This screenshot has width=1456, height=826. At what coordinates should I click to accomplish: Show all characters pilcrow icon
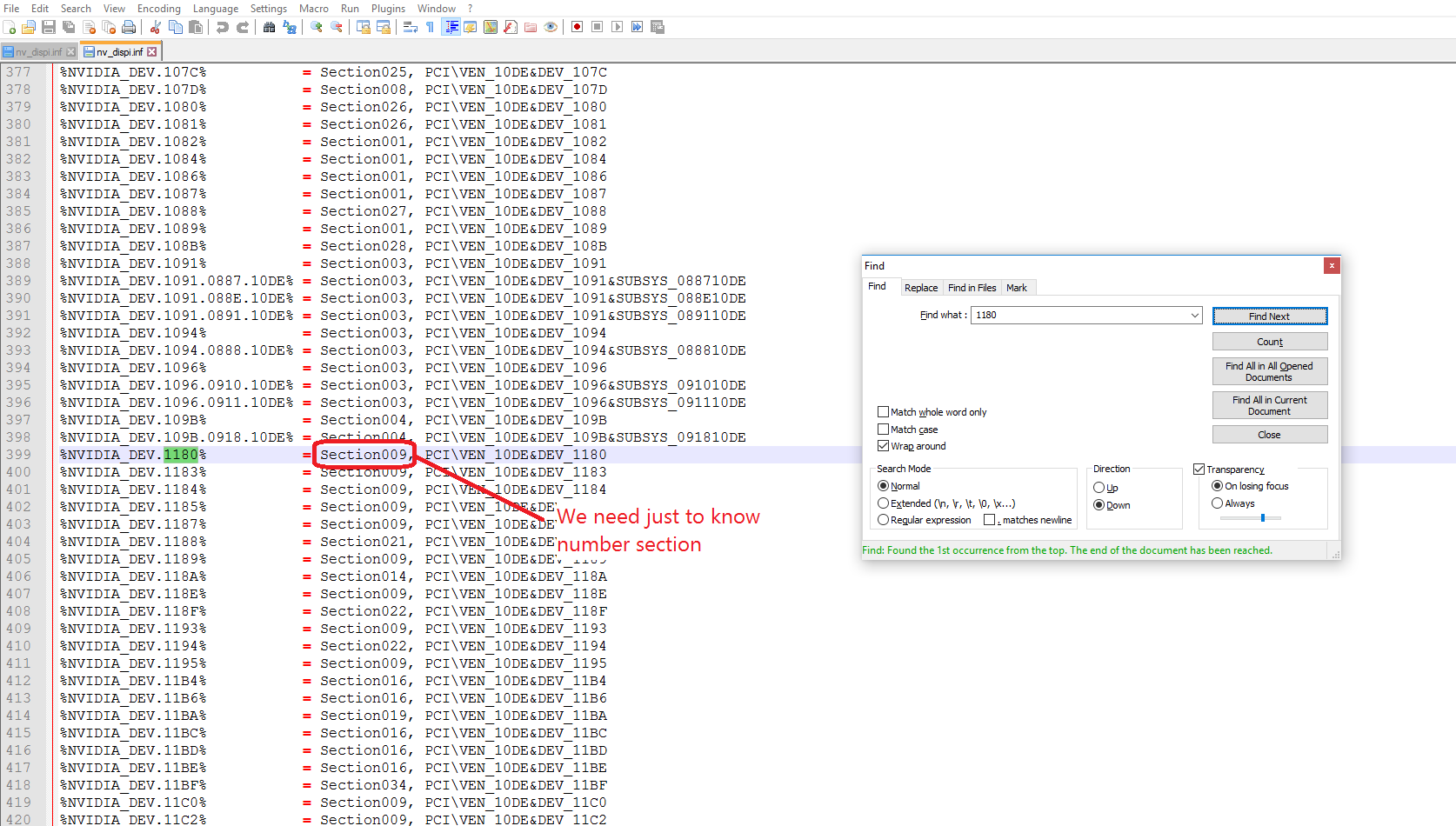[x=430, y=27]
